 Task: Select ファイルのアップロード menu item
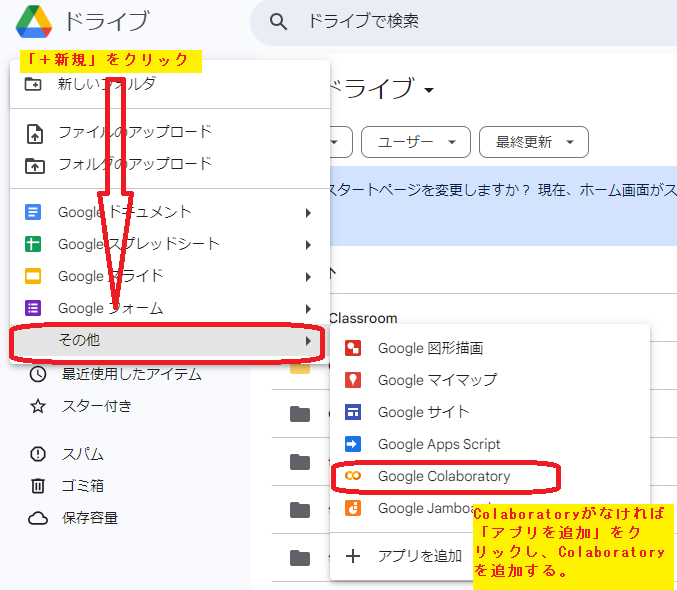pyautogui.click(x=134, y=132)
